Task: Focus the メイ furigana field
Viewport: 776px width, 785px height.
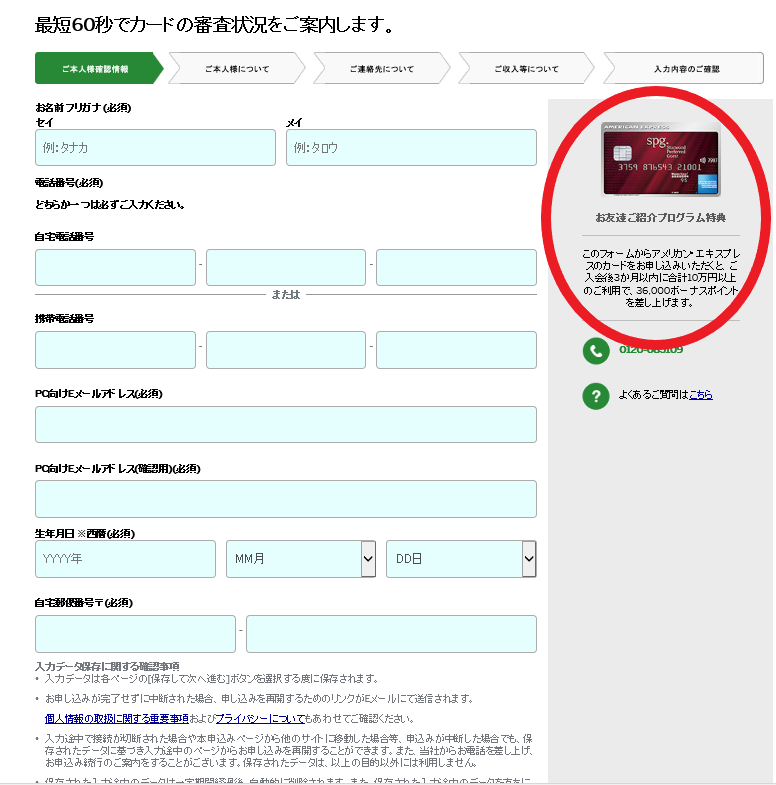Action: pos(411,148)
